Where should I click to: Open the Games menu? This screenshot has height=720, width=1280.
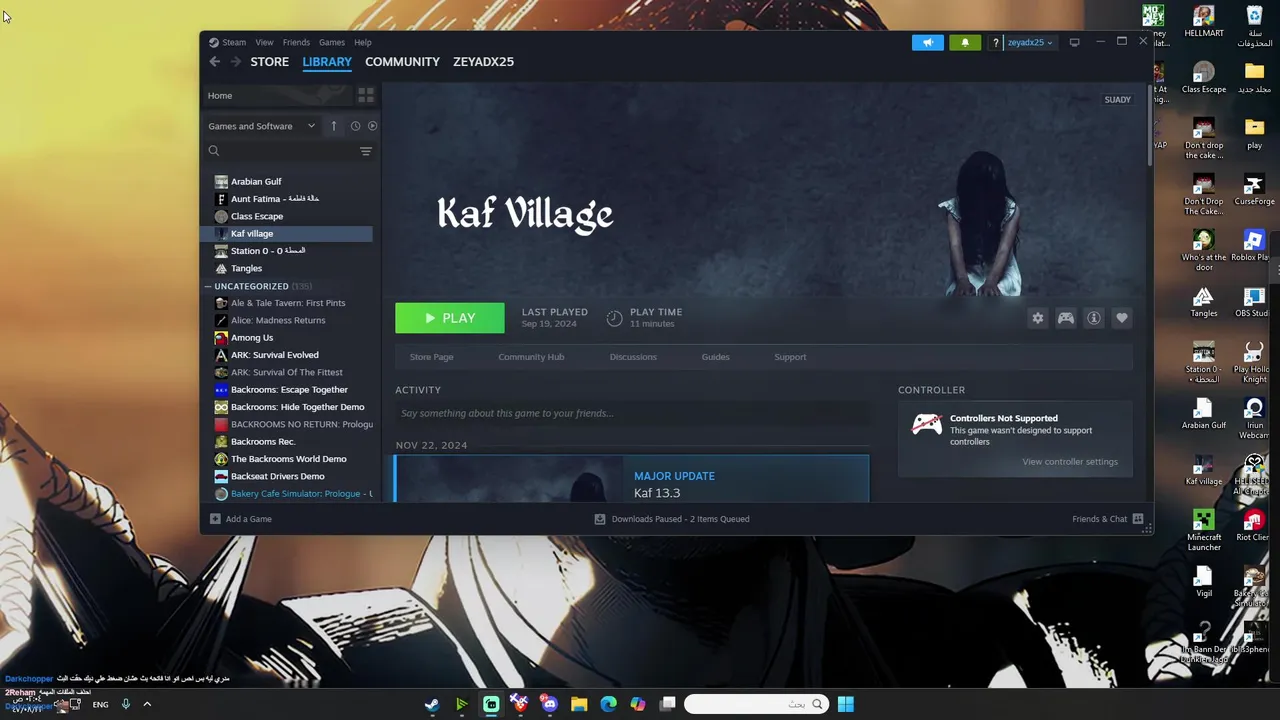click(x=332, y=42)
